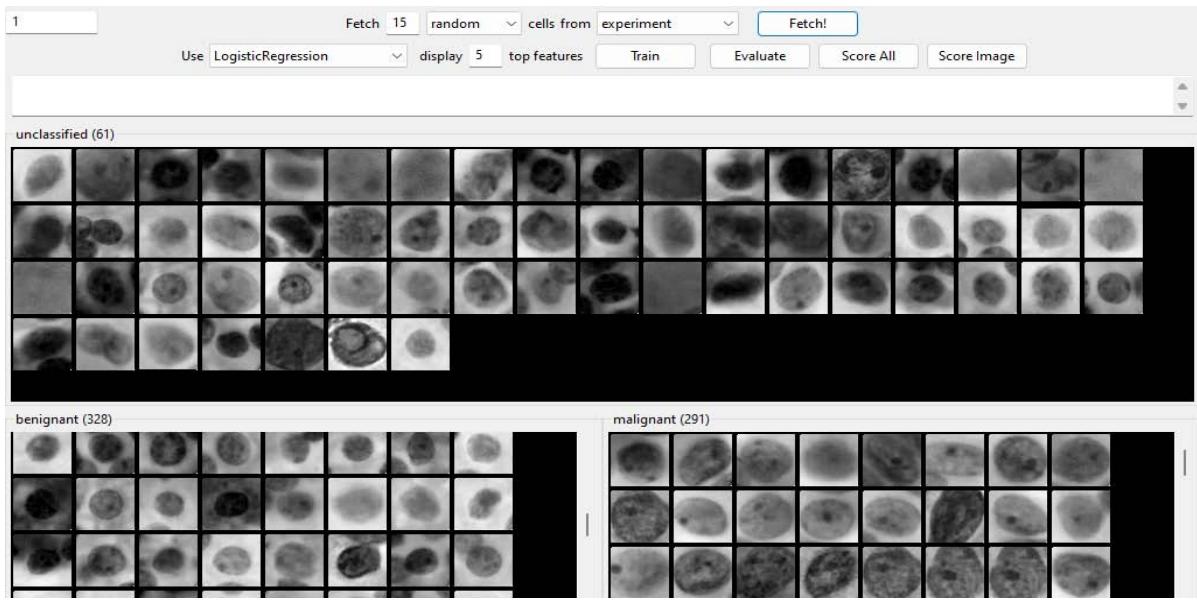Click the Fetch! button

click(x=807, y=22)
